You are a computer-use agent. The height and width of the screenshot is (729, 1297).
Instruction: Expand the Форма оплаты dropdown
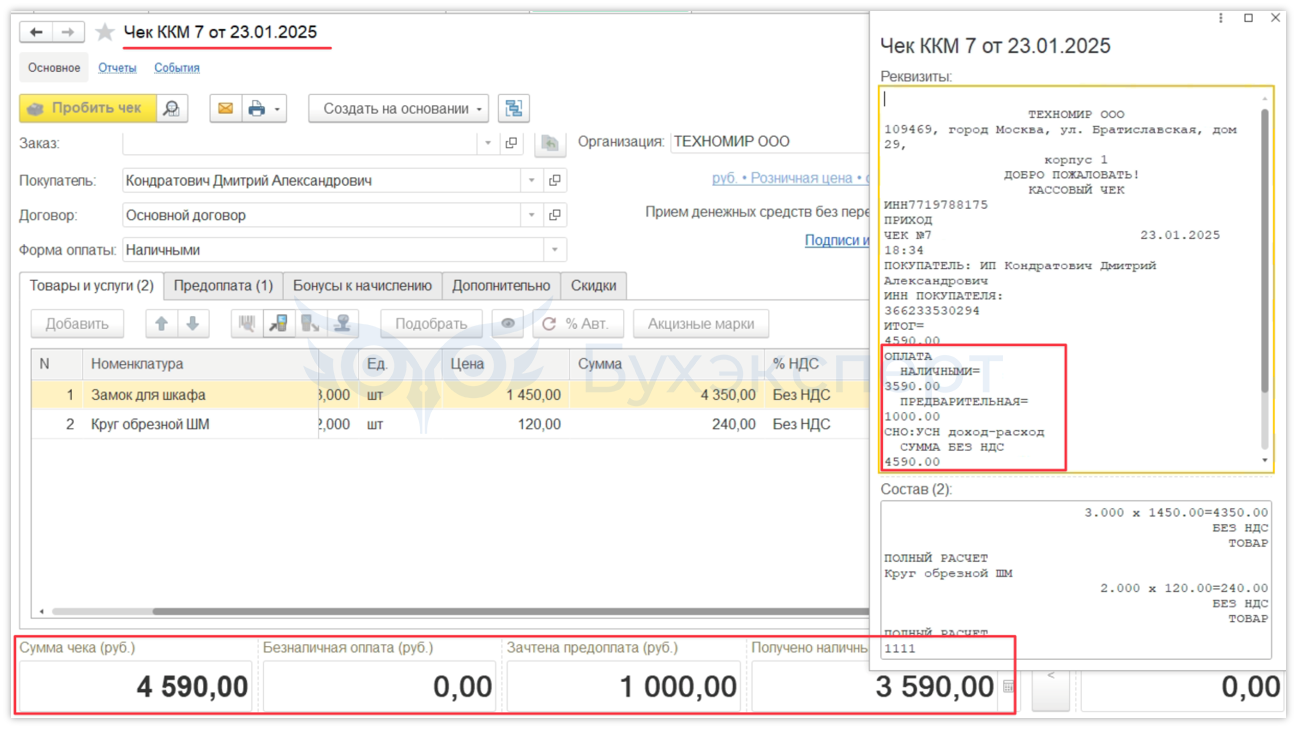tap(554, 250)
